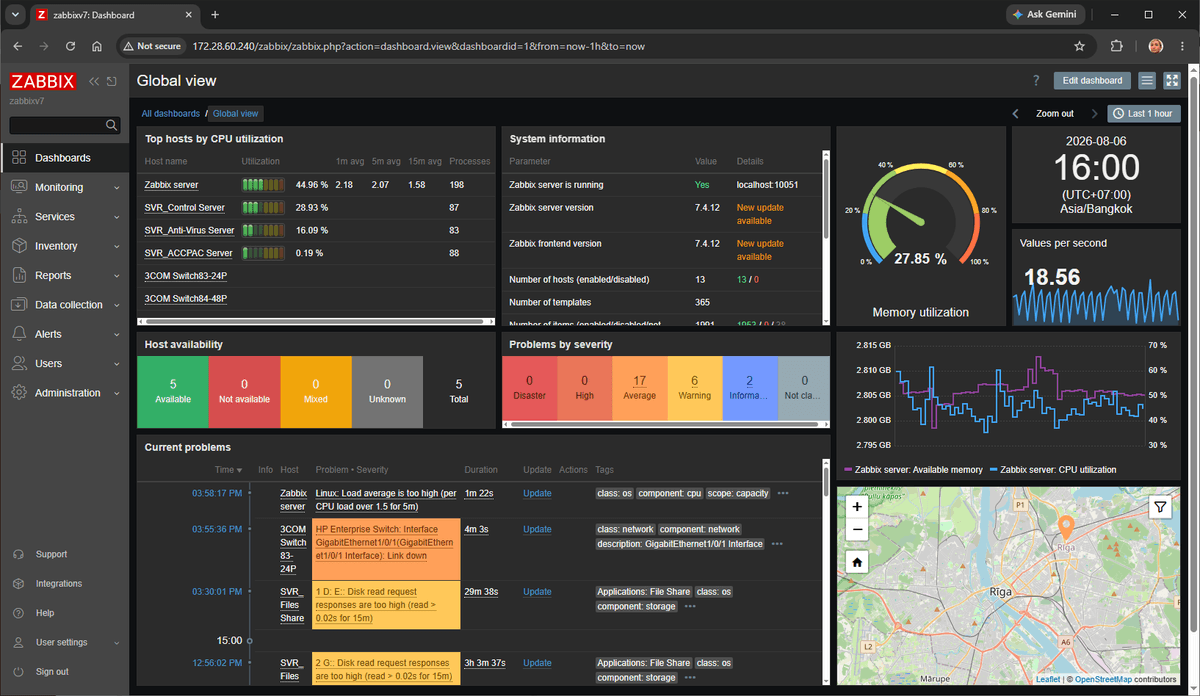Open Alerts section chevron
Screen dimensions: 1200x696
tap(117, 334)
